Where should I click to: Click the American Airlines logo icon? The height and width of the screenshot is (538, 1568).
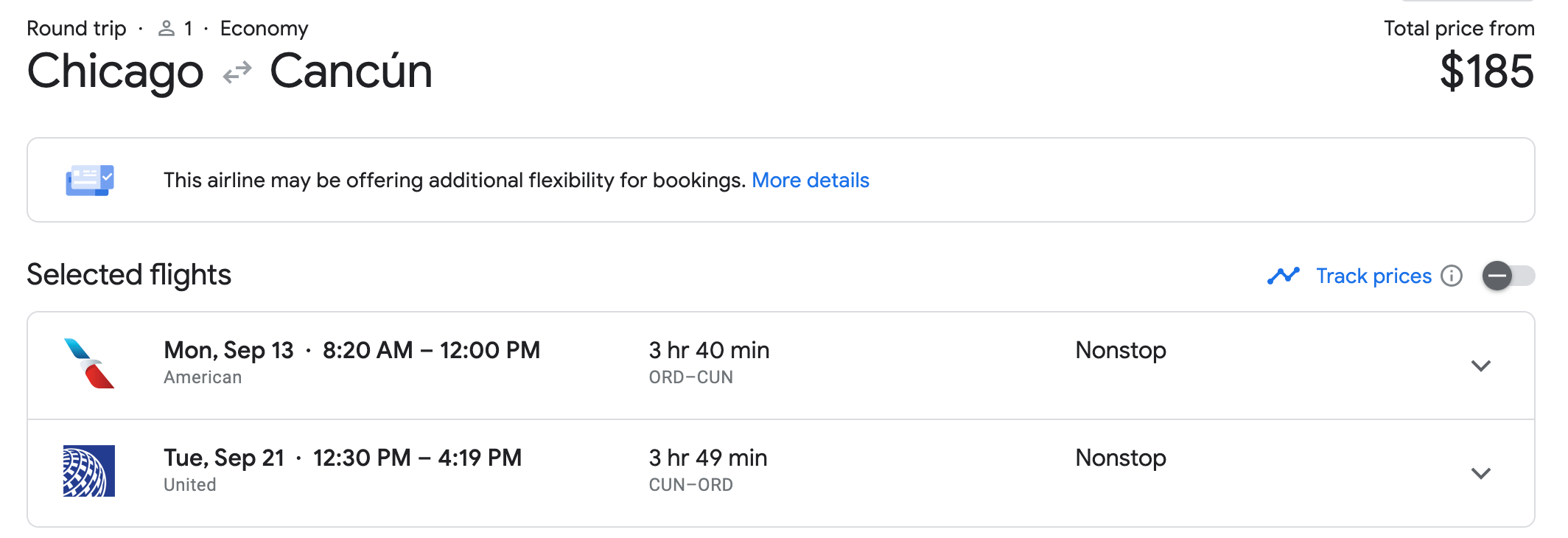coord(89,363)
